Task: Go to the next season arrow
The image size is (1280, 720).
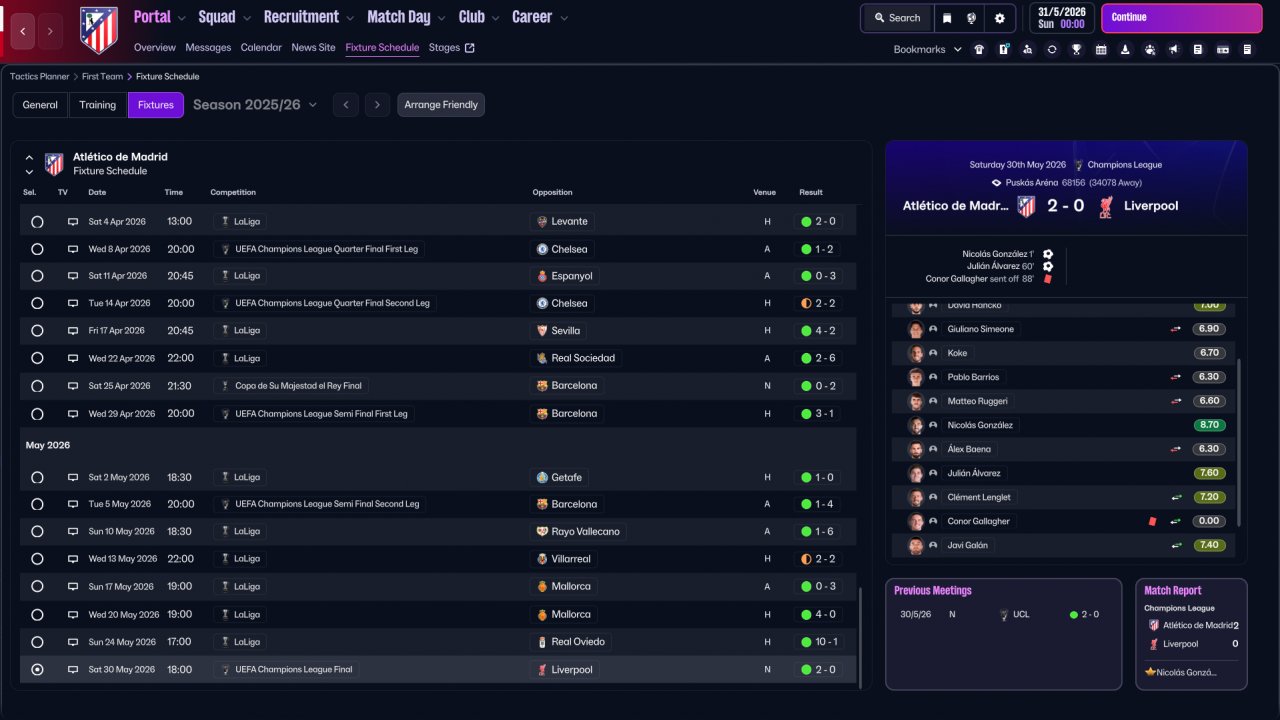Action: [x=377, y=105]
